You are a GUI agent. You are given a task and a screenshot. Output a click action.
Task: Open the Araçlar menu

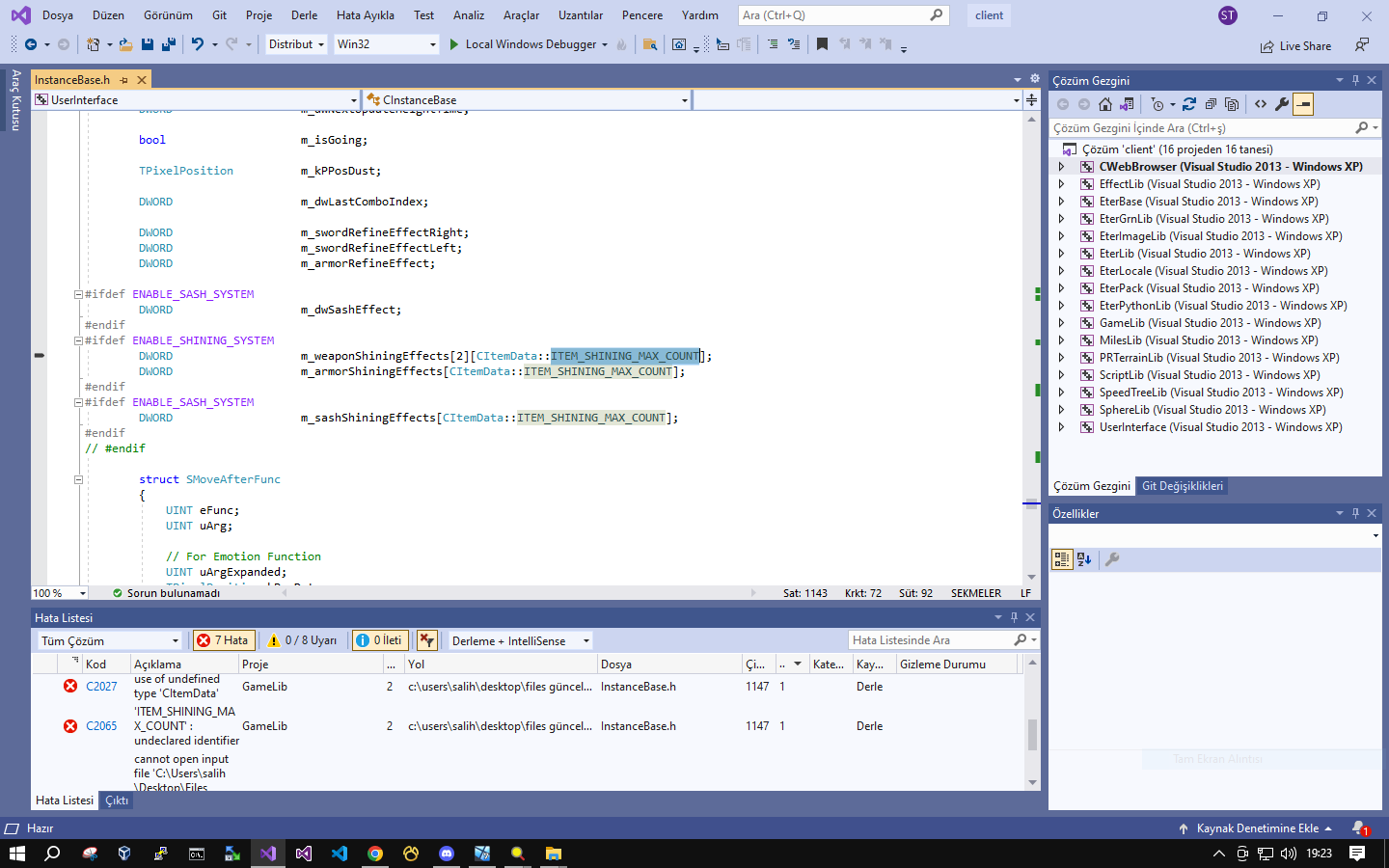tap(522, 15)
